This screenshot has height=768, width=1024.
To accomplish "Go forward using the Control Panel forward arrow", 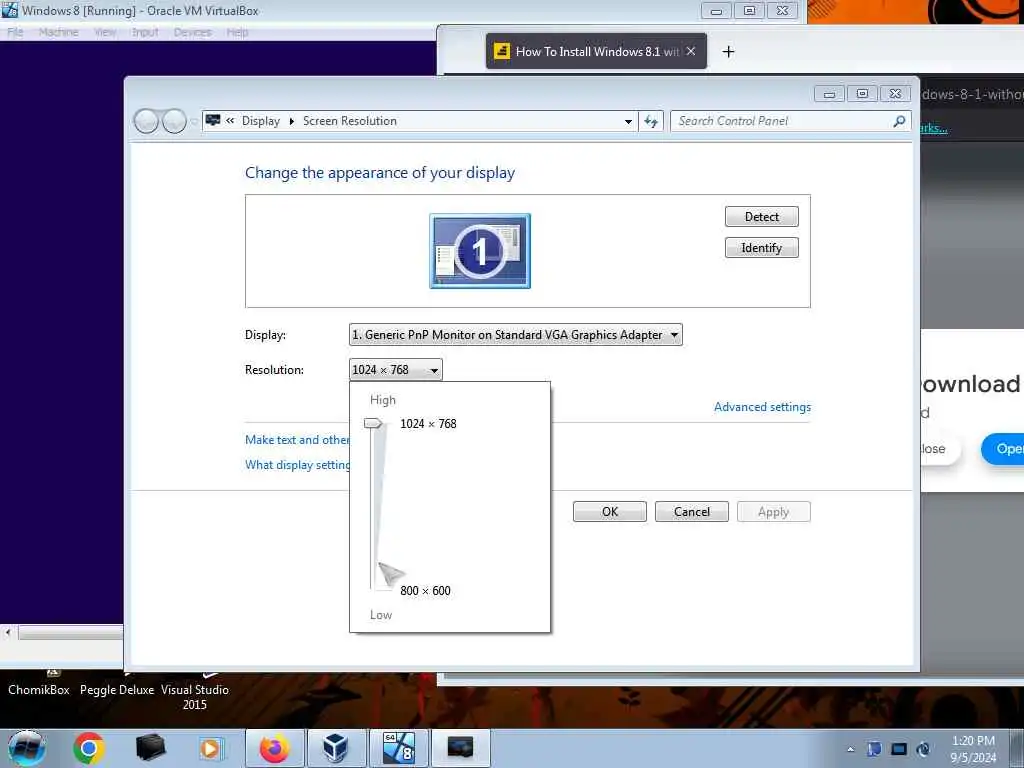I will 174,121.
